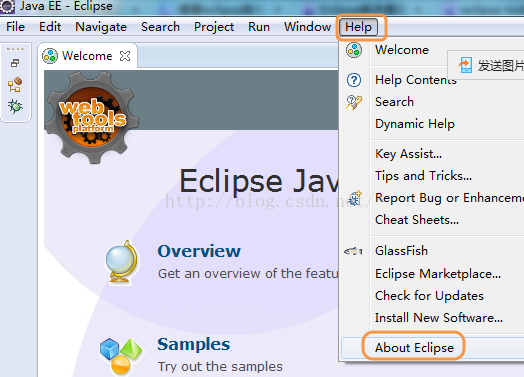Open the Search menu in menu bar
524x377 pixels.
tap(160, 27)
